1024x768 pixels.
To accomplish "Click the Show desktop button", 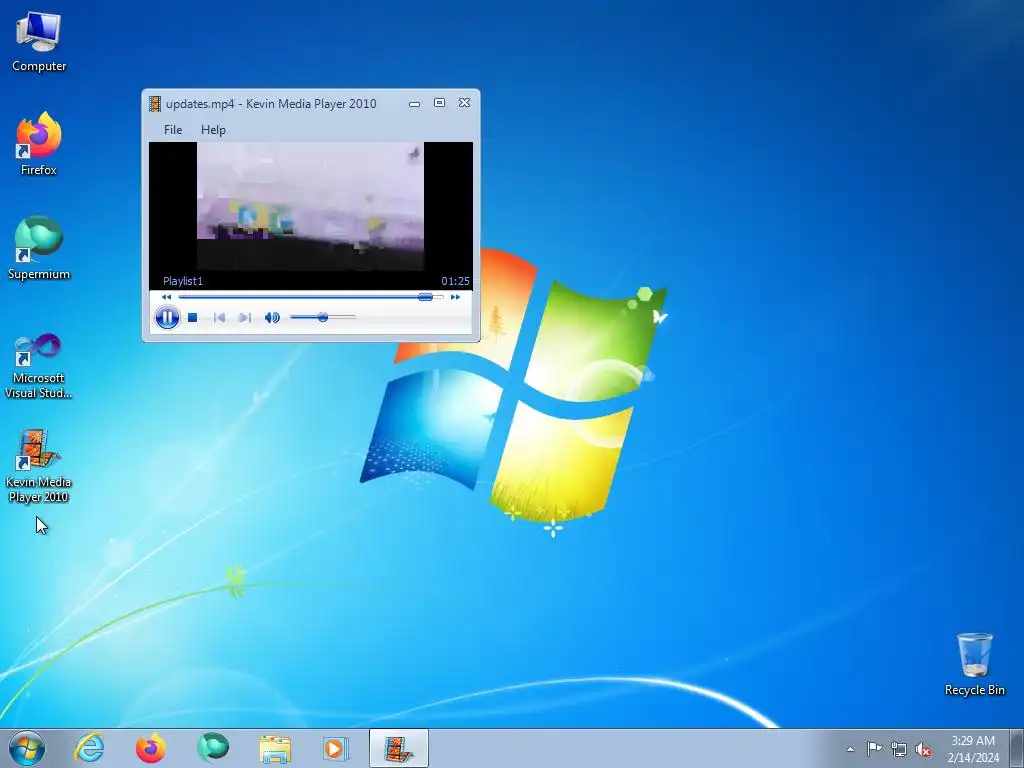I will coord(1017,748).
